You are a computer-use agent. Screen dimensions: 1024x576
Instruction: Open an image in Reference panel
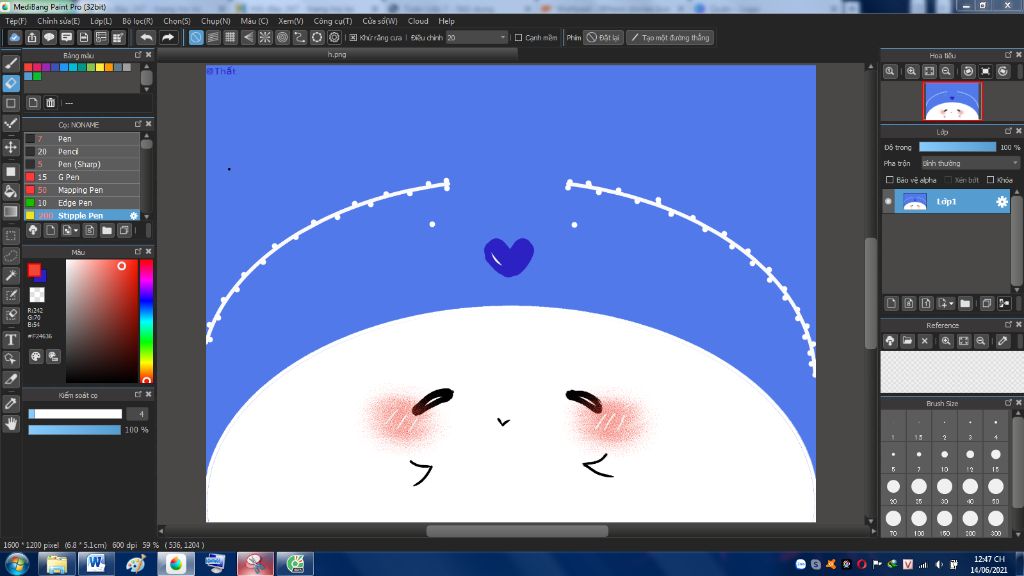[907, 341]
